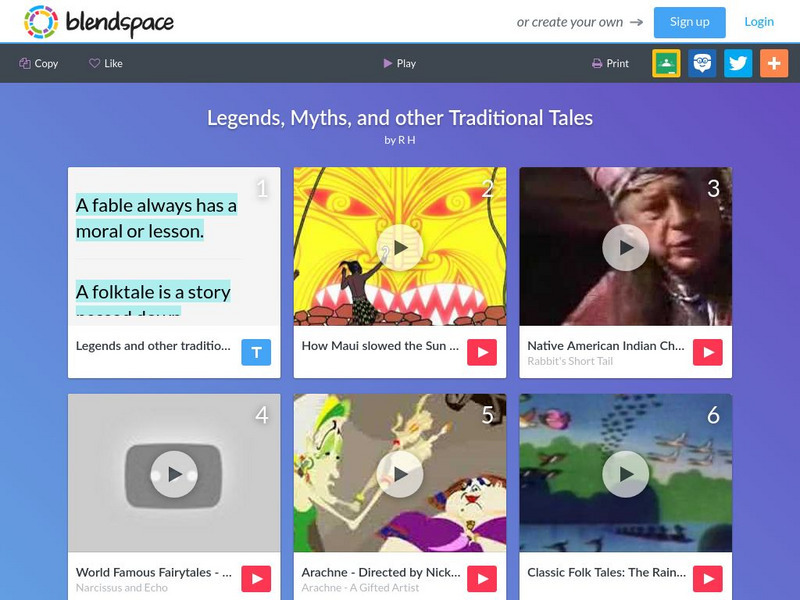Viewport: 800px width, 600px height.
Task: Share to Google Classroom icon
Action: 666,63
